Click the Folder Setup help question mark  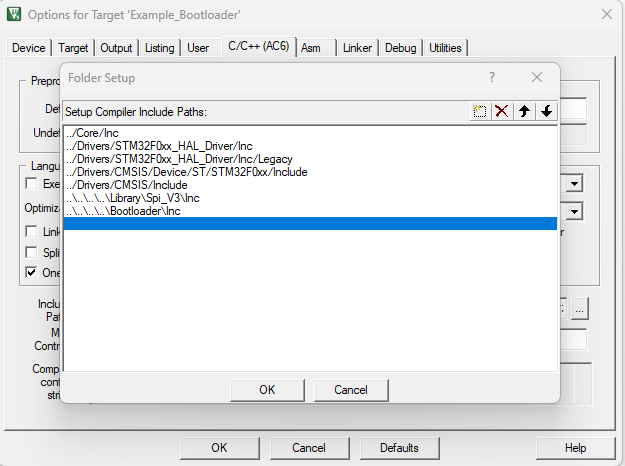[491, 77]
